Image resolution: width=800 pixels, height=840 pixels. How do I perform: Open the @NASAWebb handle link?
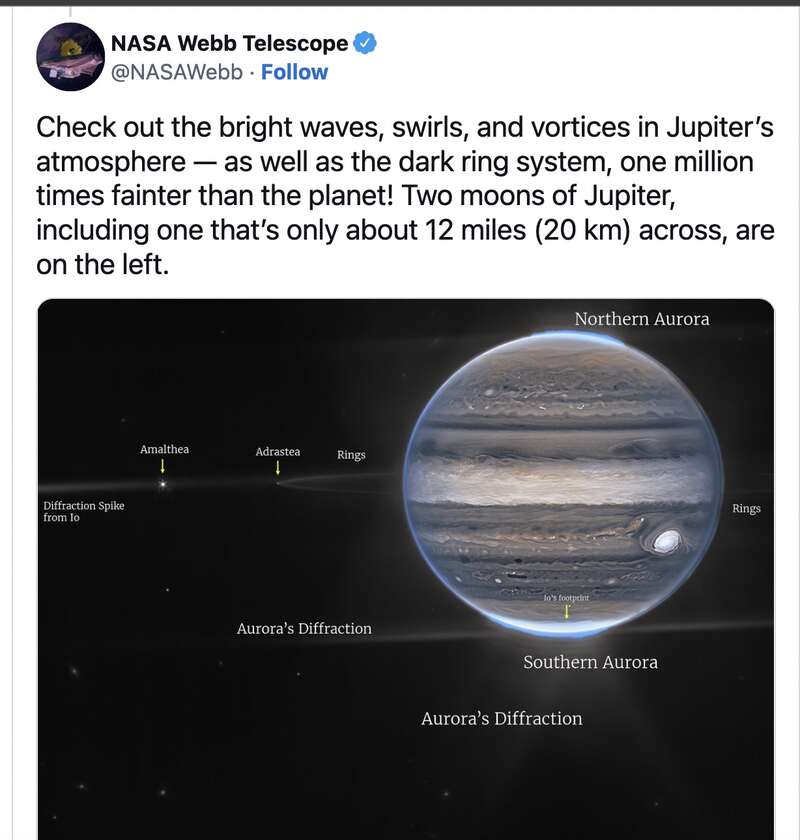coord(177,72)
